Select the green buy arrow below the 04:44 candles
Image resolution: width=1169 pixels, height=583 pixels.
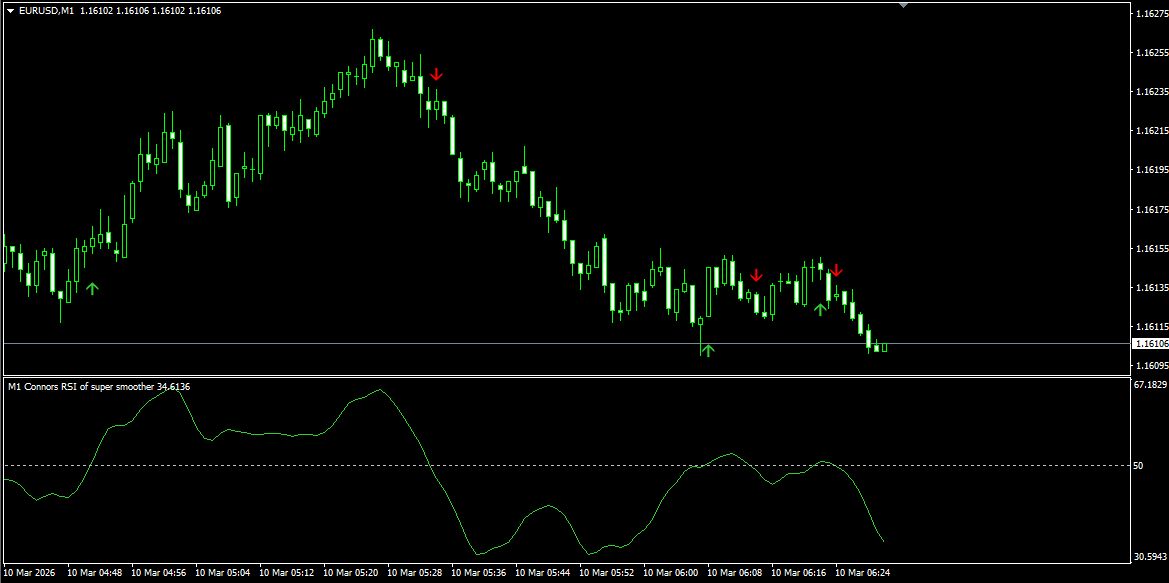[x=92, y=289]
